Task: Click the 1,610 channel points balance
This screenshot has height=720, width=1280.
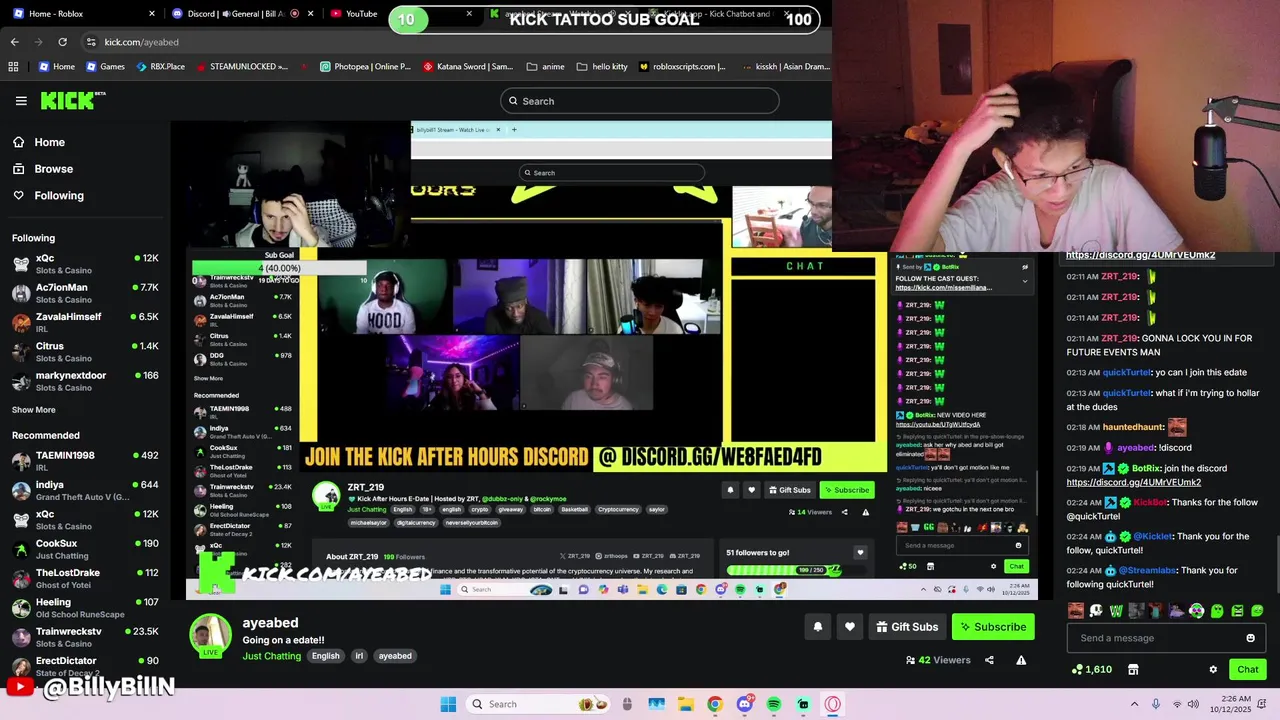Action: 1091,669
